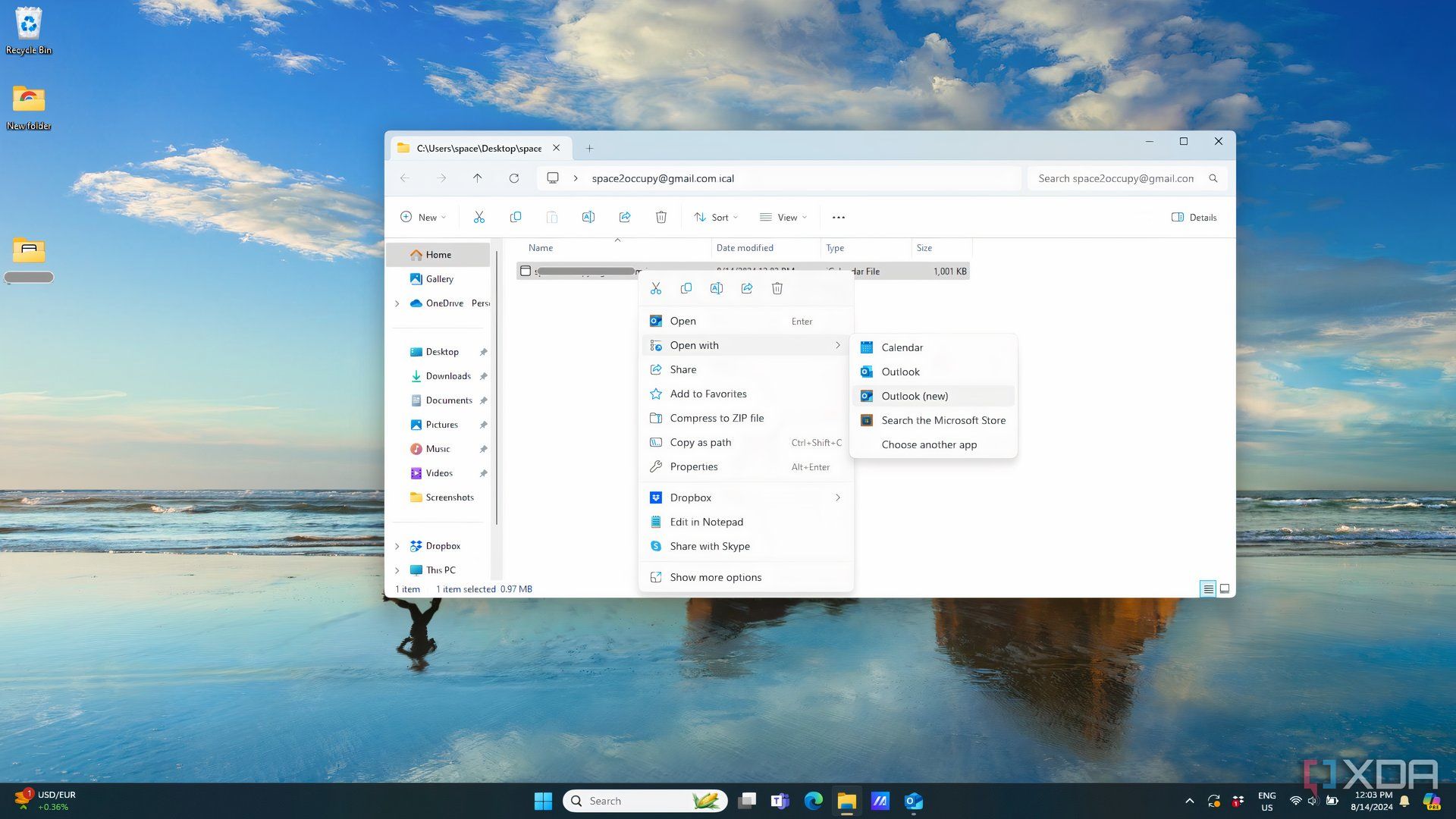This screenshot has height=819, width=1456.
Task: Click Choose another app
Action: [934, 444]
